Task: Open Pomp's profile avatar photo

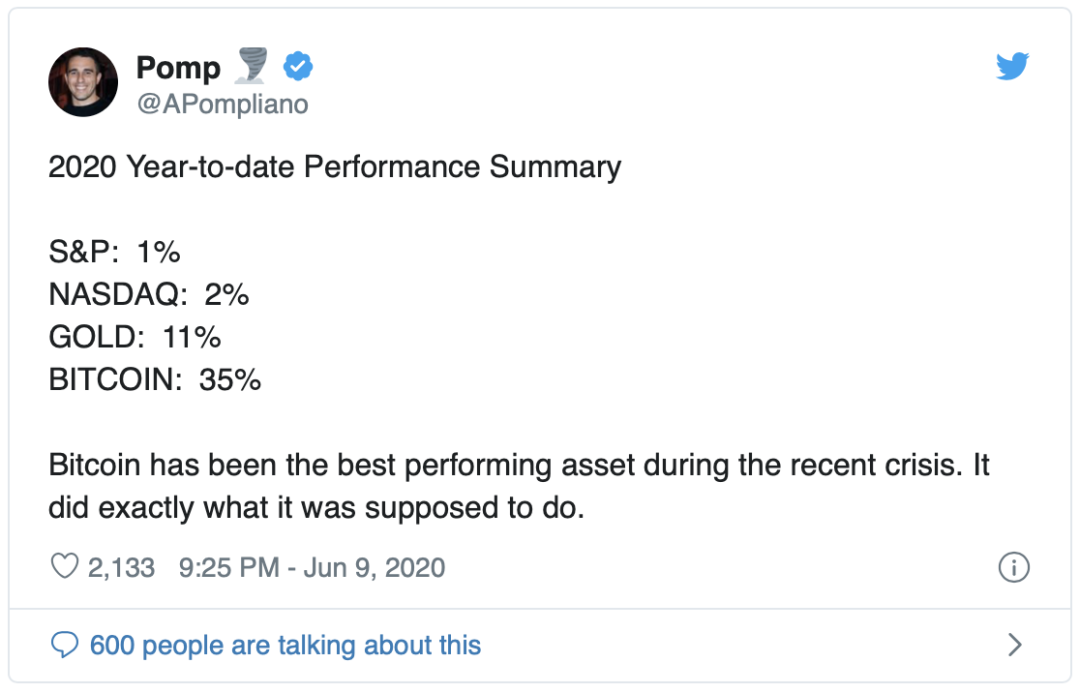Action: (83, 82)
